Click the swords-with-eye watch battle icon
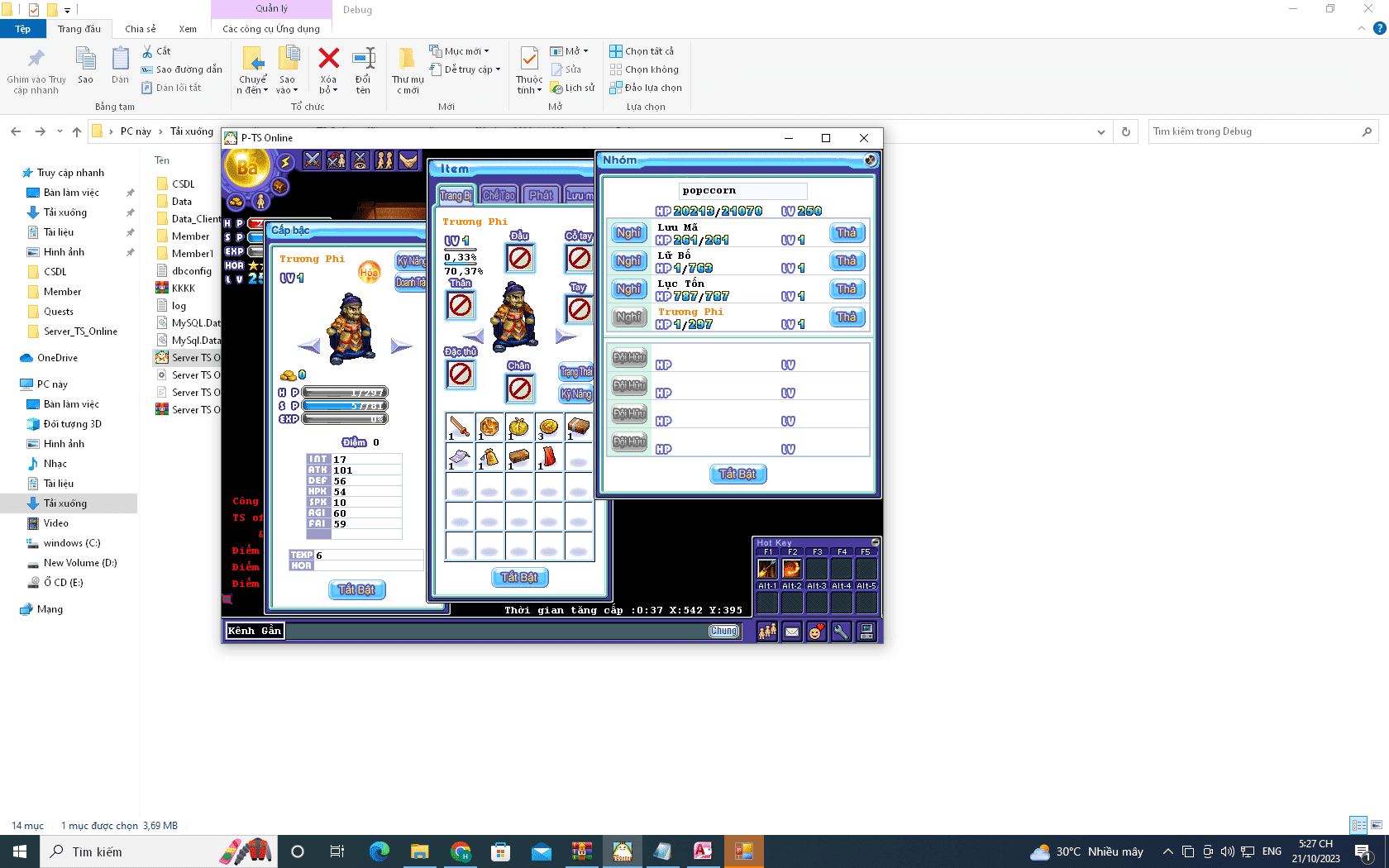The image size is (1389, 868). tap(360, 160)
